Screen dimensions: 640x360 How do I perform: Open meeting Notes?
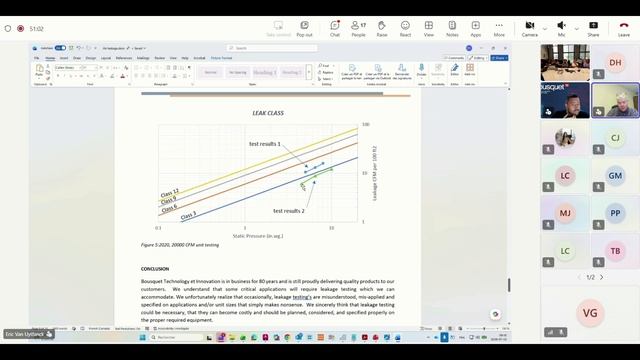452,29
